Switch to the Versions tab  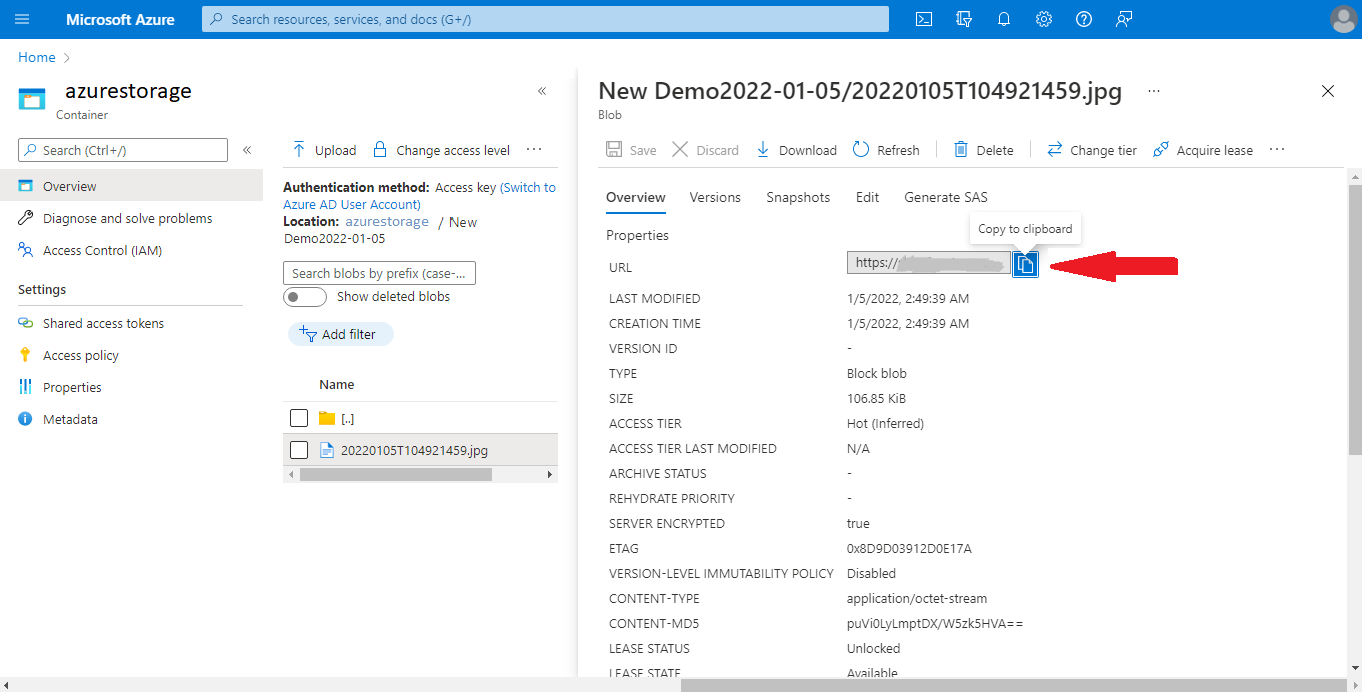pyautogui.click(x=715, y=197)
